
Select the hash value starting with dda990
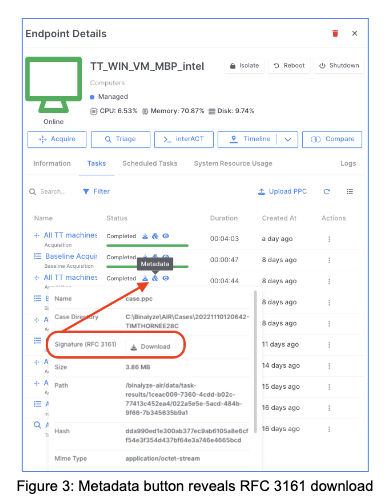[187, 436]
